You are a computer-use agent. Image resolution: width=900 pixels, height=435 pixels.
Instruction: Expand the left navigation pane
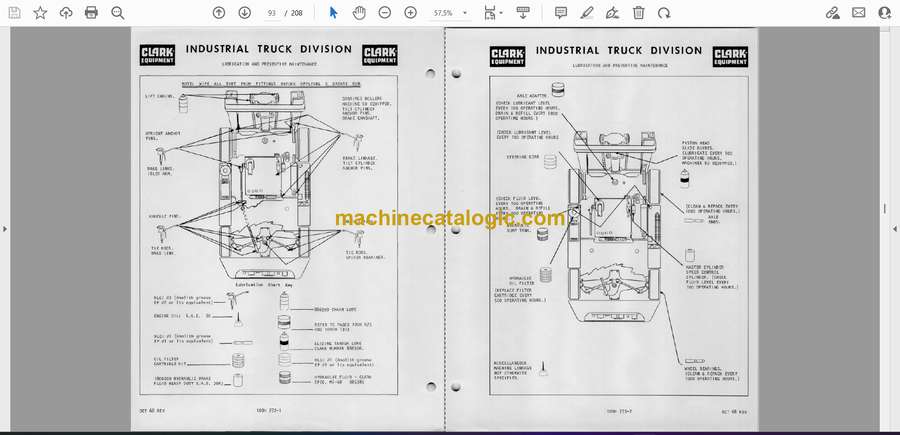click(x=5, y=229)
